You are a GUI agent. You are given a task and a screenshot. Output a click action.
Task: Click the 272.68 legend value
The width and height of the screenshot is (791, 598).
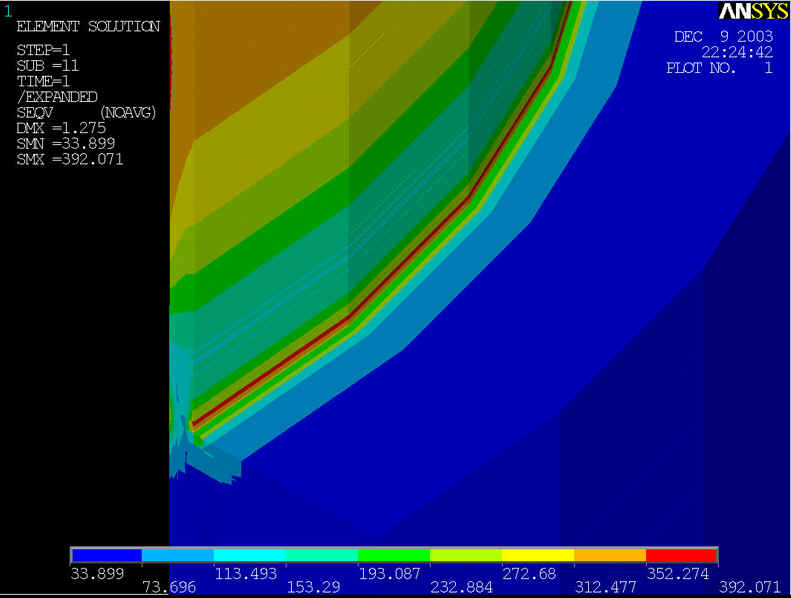[x=529, y=574]
